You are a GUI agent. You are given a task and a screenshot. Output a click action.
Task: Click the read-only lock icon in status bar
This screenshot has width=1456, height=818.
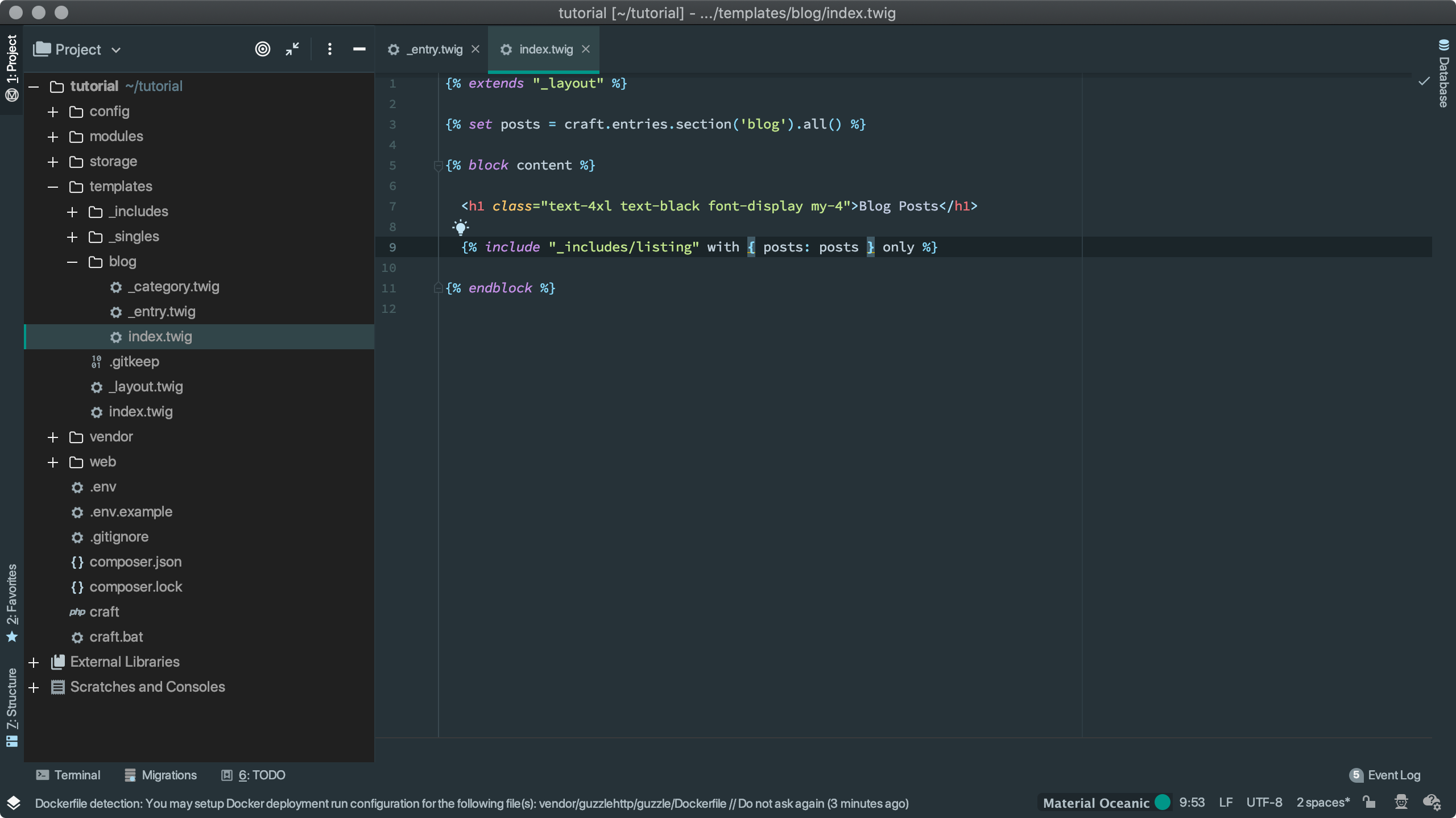1369,802
